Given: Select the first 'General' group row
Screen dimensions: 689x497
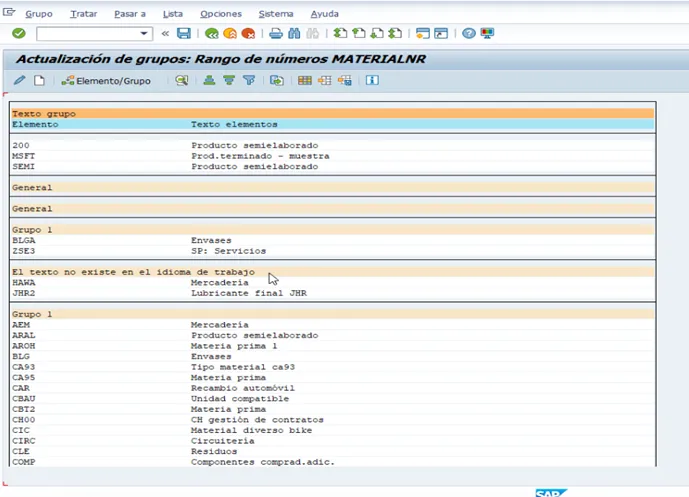Looking at the screenshot, I should [x=333, y=188].
